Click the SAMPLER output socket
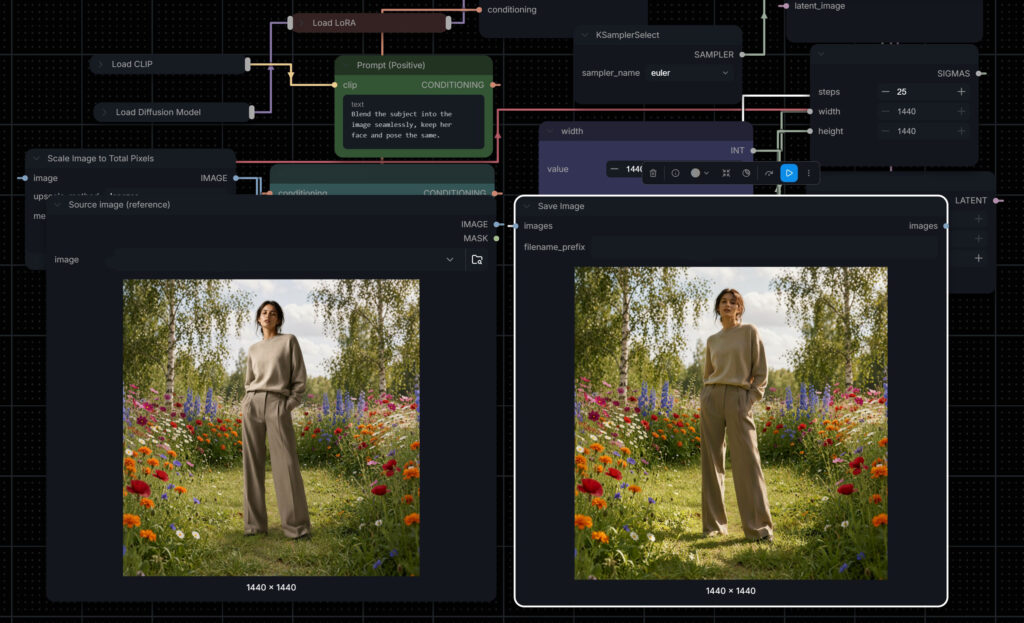Viewport: 1024px width, 623px height. tap(742, 55)
